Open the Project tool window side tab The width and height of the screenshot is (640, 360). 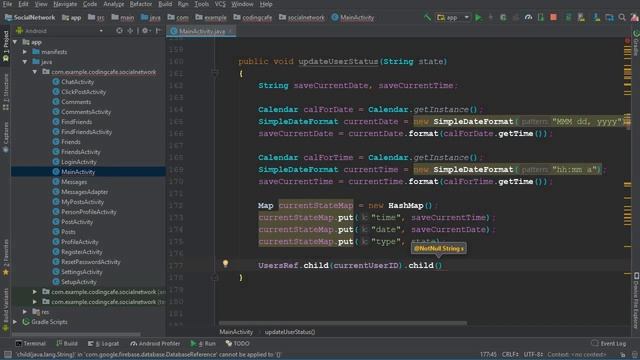tap(5, 47)
